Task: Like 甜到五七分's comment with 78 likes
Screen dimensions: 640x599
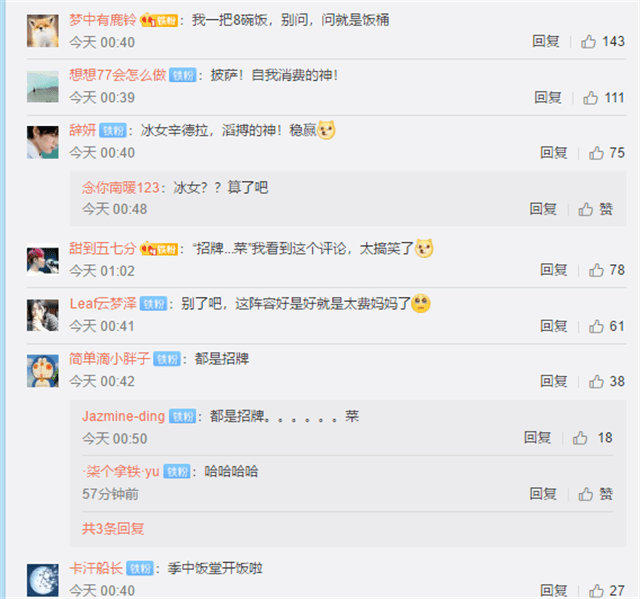Action: click(607, 270)
